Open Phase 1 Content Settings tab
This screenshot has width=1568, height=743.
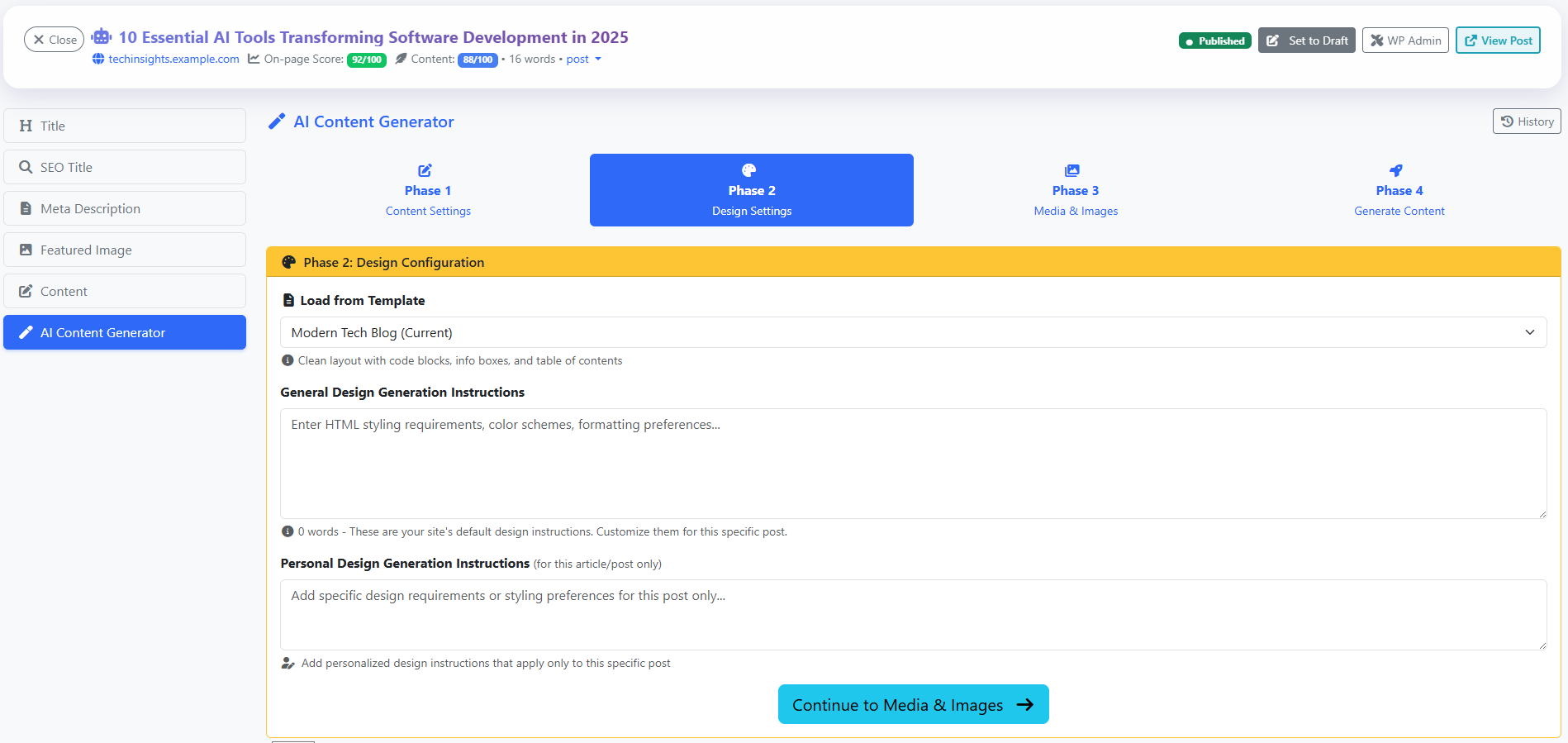tap(428, 190)
